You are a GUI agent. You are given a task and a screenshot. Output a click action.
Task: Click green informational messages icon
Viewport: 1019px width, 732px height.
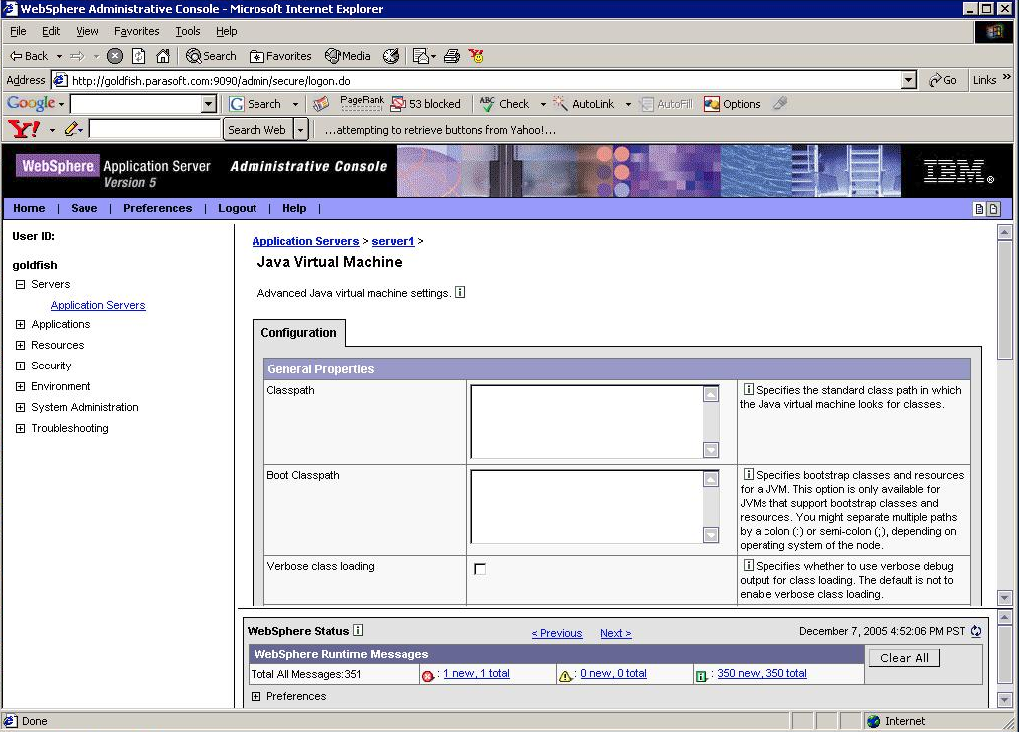[x=702, y=675]
